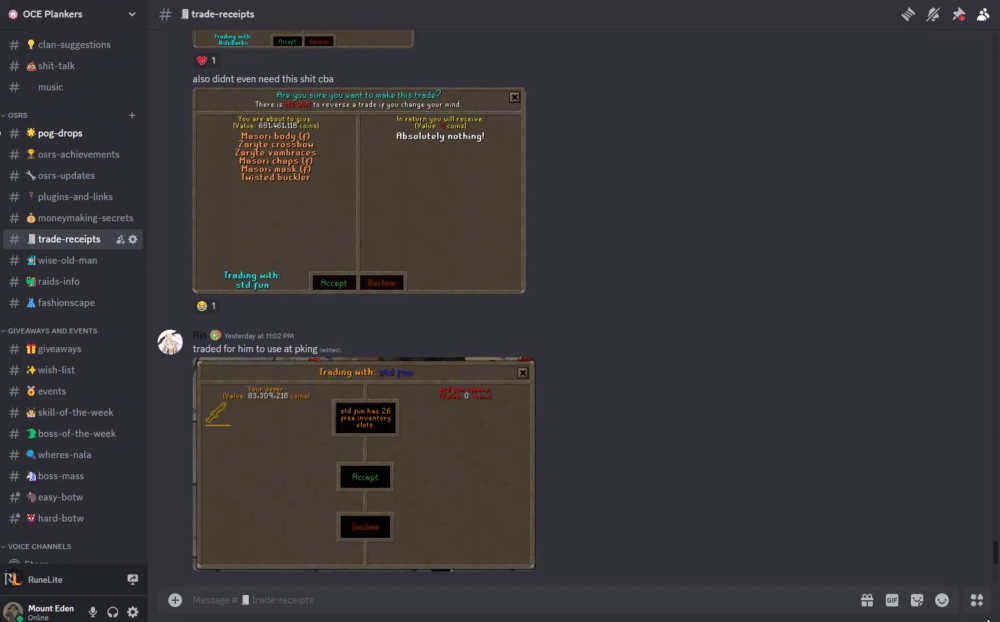This screenshot has height=622, width=1000.
Task: Open the music channel
Action: pos(73,87)
